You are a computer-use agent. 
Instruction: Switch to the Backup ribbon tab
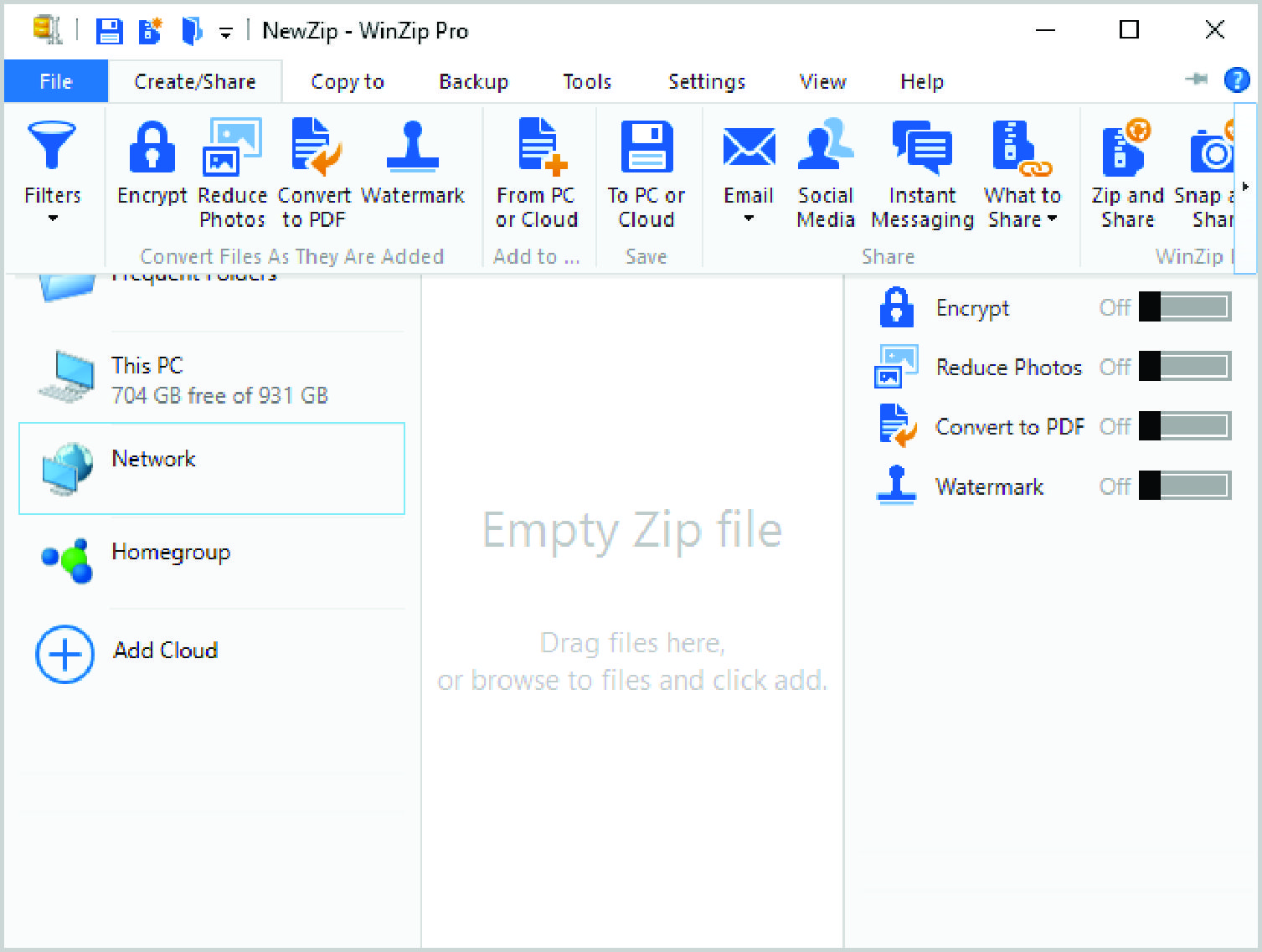pos(473,81)
